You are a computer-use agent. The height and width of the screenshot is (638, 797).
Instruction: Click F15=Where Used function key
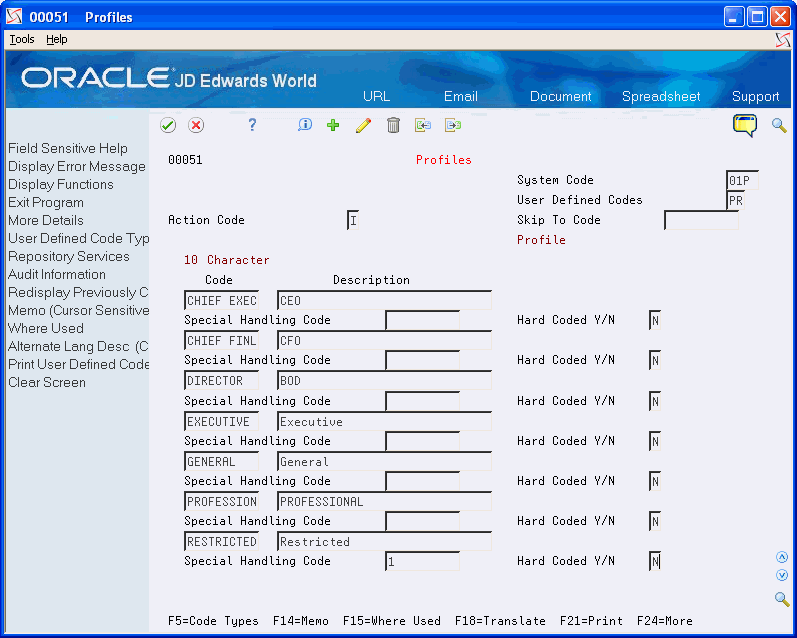391,621
